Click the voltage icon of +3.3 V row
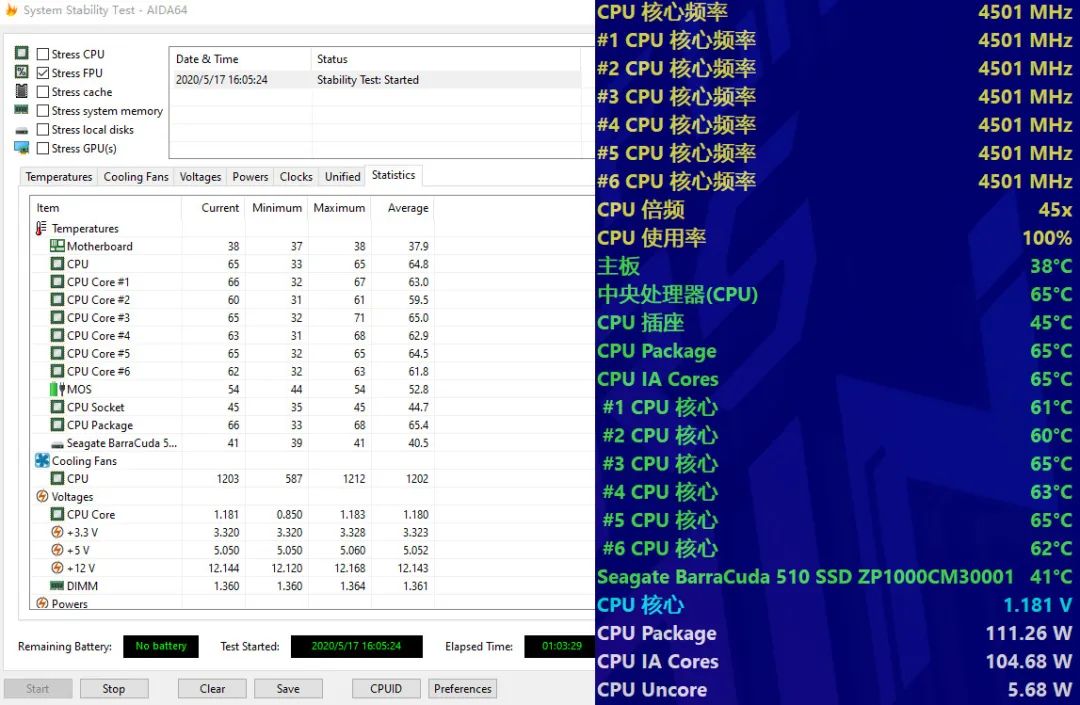Screen dimensions: 1080x705 click(57, 532)
